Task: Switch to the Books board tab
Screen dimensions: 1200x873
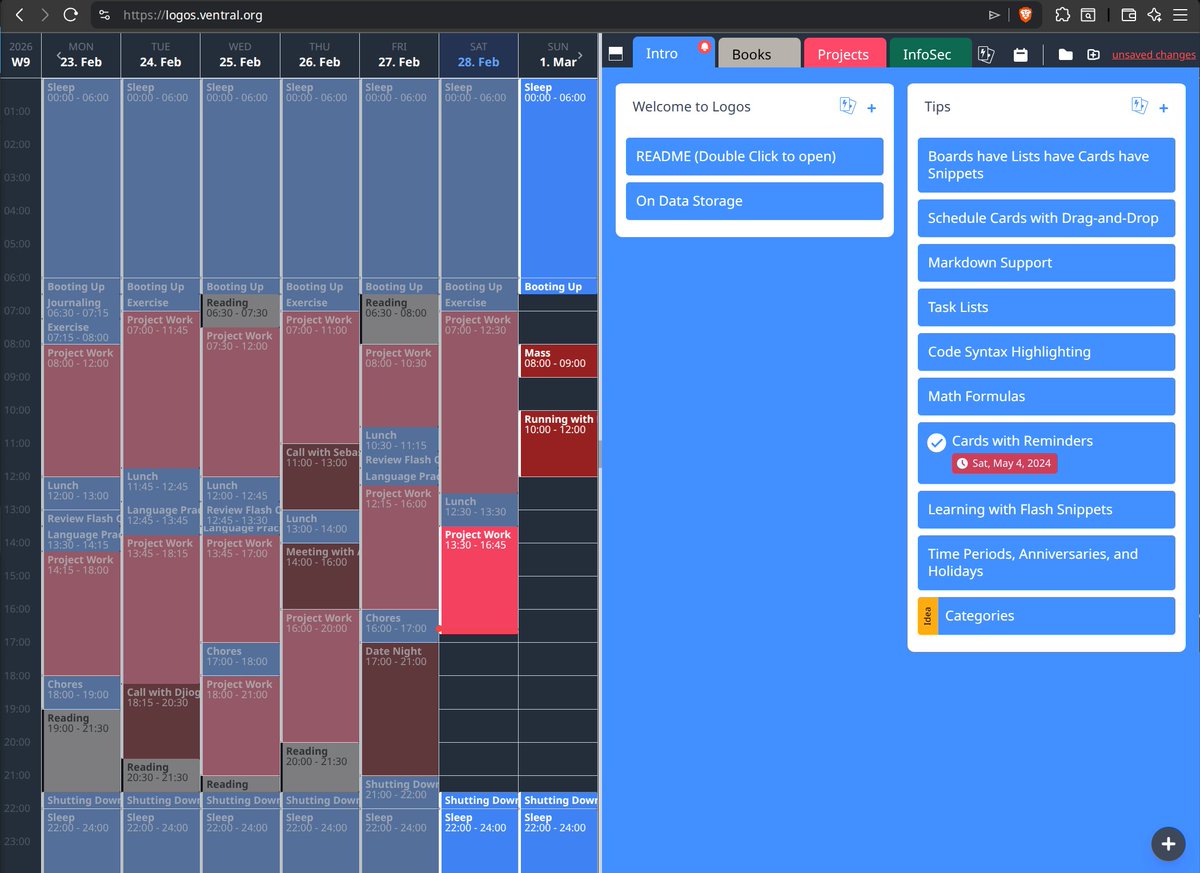Action: point(759,54)
